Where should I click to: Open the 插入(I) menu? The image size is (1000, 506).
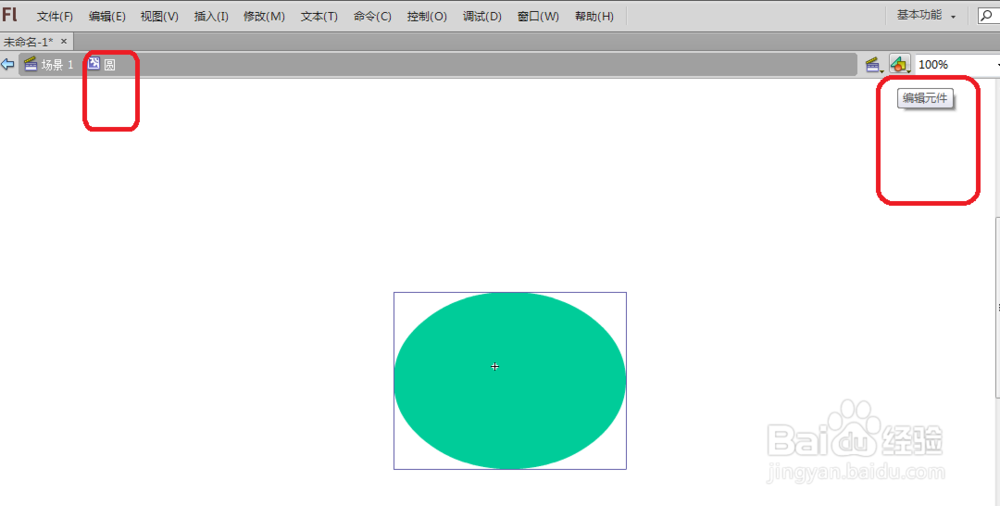(211, 17)
